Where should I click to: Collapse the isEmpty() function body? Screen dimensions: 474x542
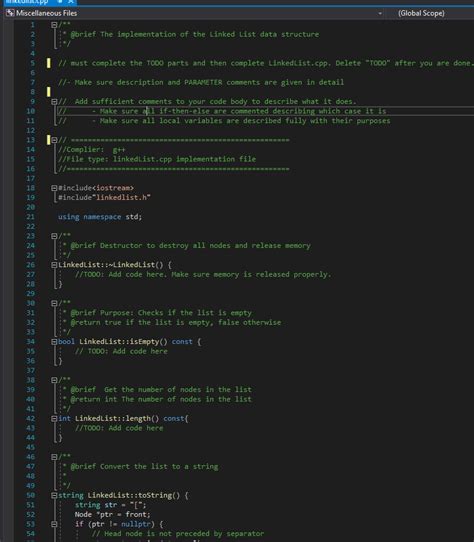tap(54, 342)
